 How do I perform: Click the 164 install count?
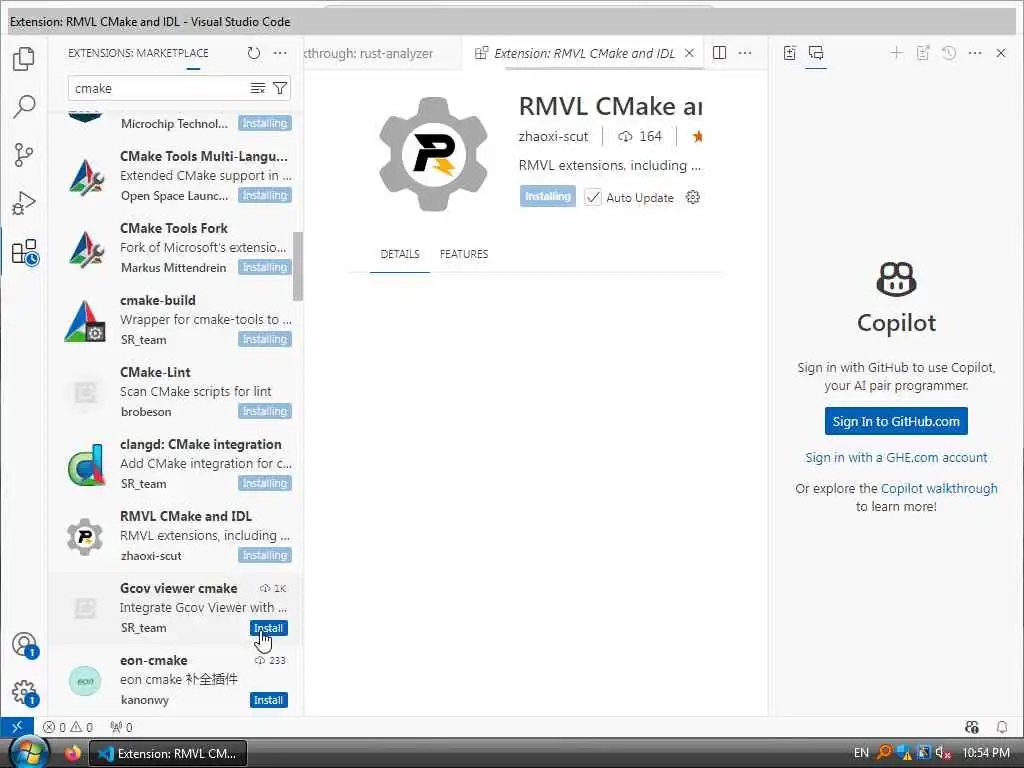(x=640, y=136)
